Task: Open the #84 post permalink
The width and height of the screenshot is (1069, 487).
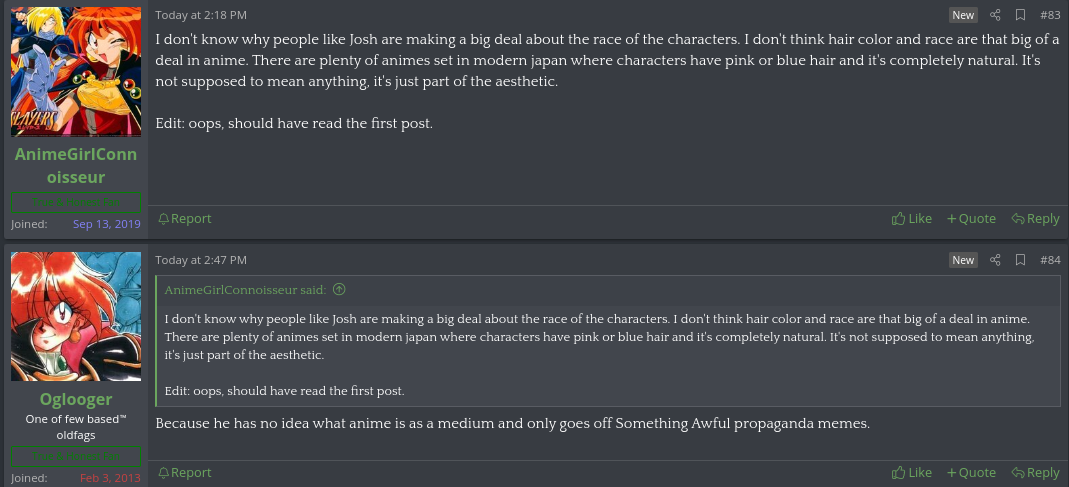Action: click(x=1050, y=260)
